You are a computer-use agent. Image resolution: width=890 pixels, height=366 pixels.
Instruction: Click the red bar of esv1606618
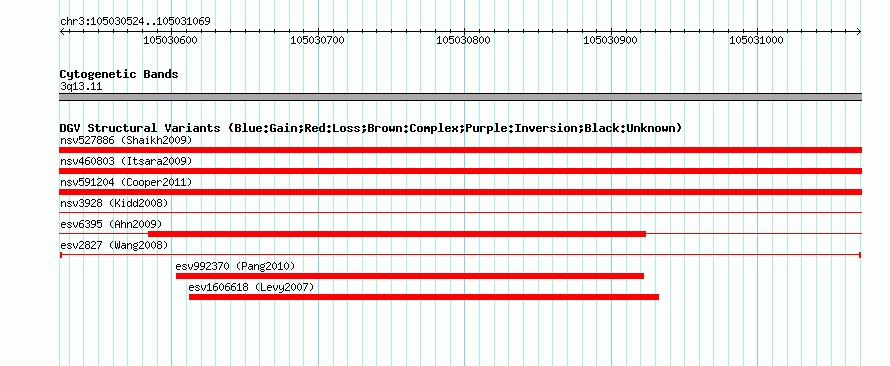(424, 297)
